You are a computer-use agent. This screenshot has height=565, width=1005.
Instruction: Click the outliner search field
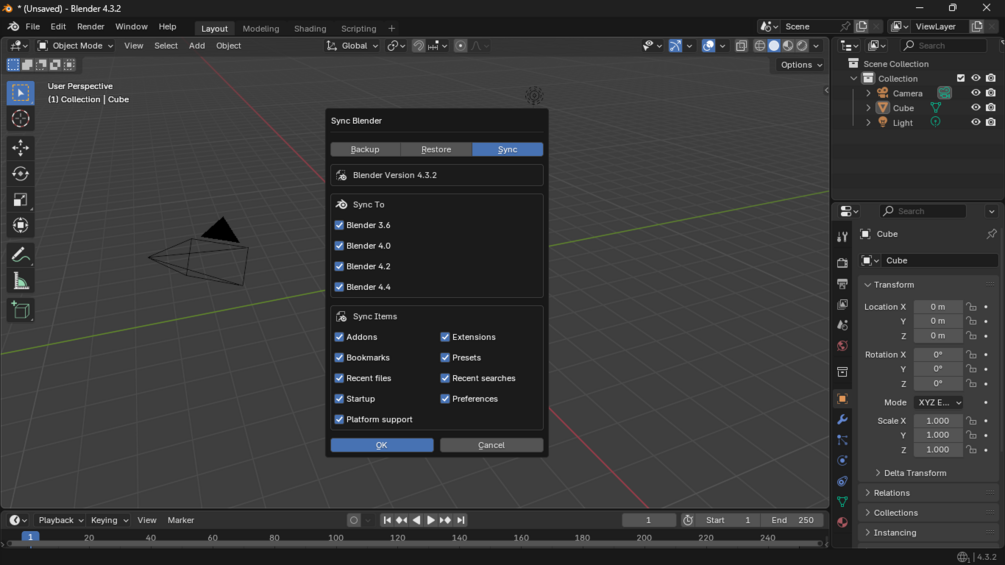click(944, 45)
